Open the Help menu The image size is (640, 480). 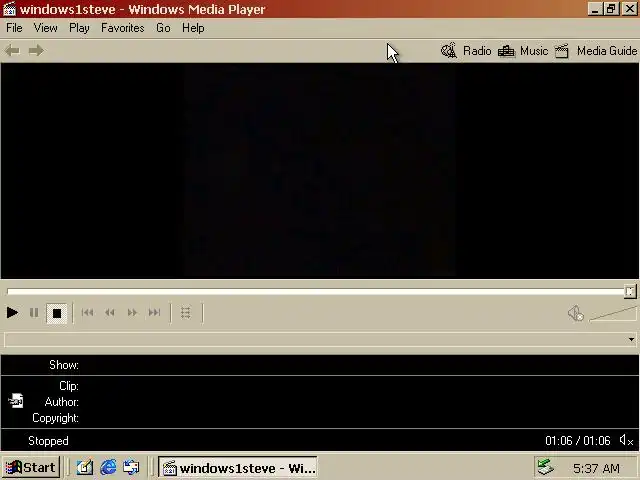pos(193,28)
